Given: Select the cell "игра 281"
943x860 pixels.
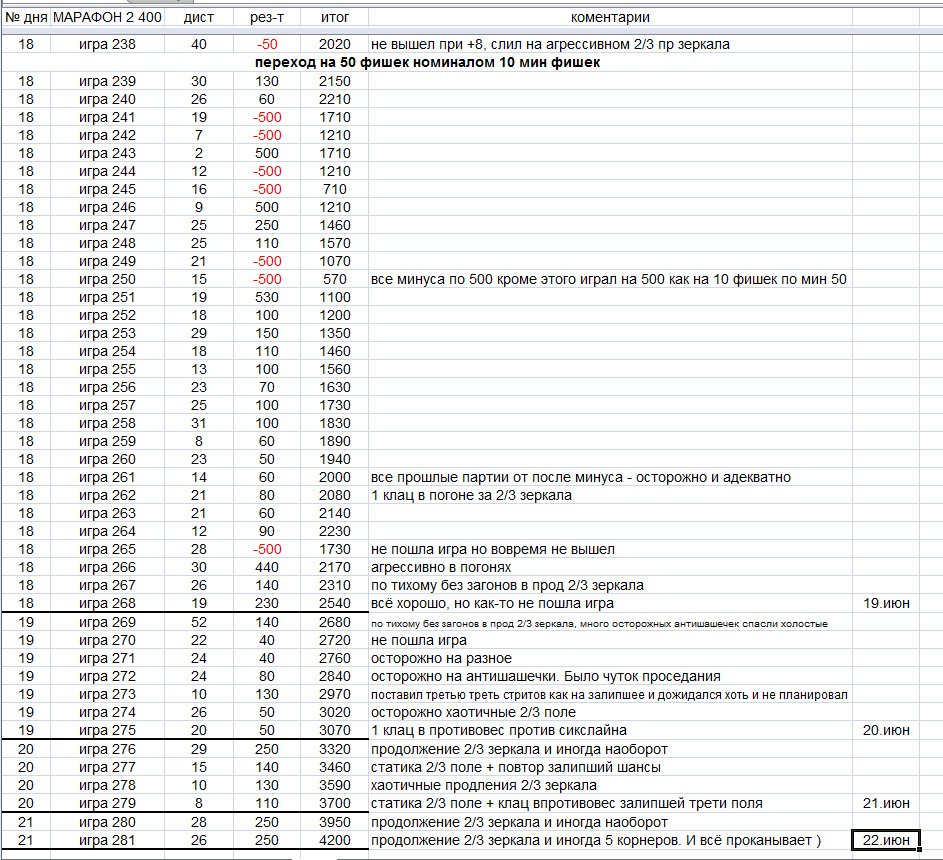Looking at the screenshot, I should [x=107, y=840].
